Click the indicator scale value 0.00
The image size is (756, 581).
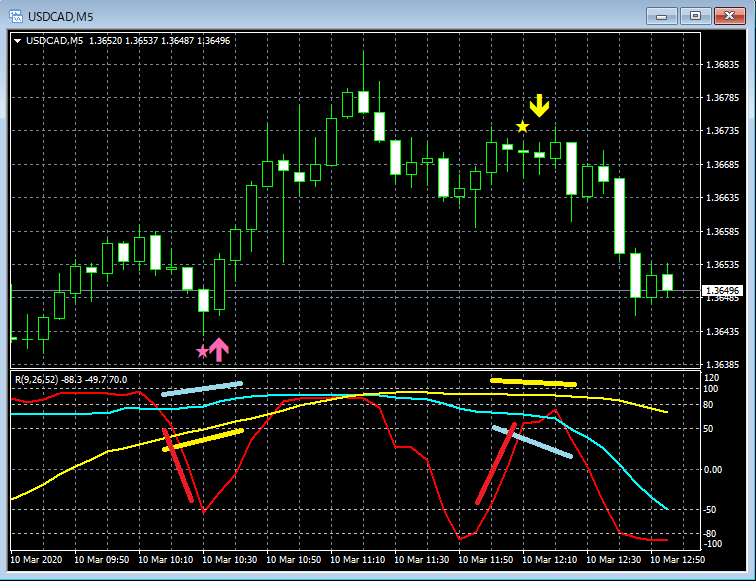point(713,470)
